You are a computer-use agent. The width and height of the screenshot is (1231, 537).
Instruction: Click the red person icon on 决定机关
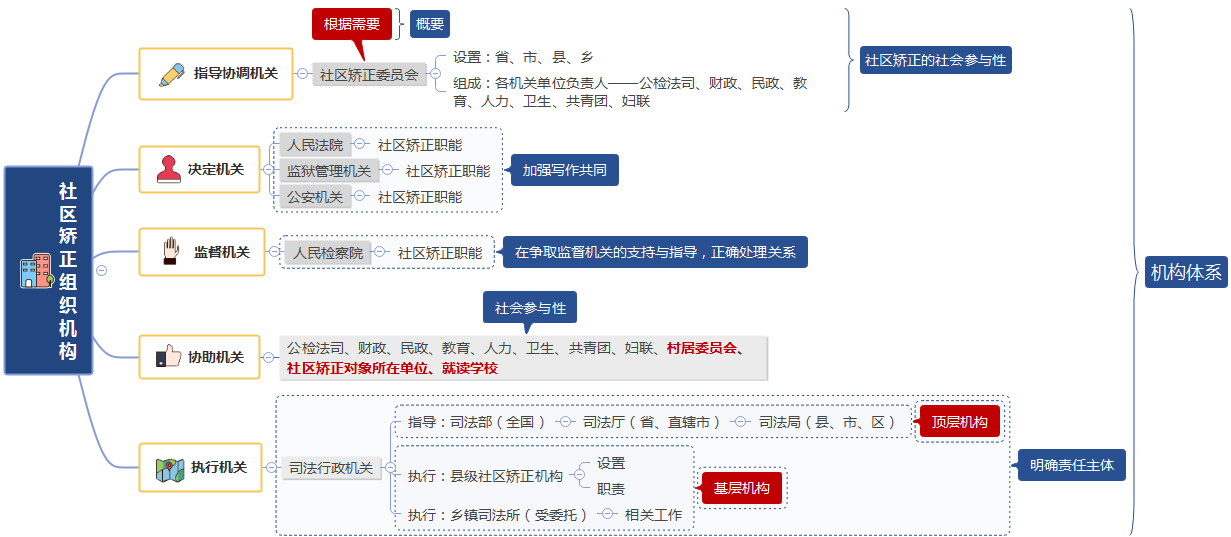168,169
